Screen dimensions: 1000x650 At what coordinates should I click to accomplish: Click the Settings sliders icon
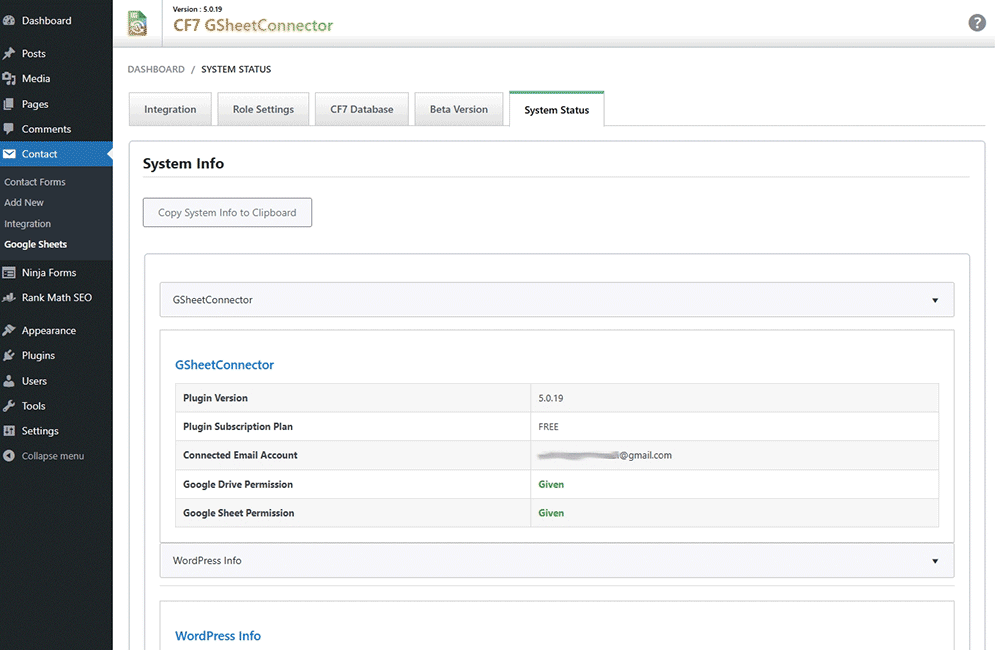[x=9, y=431]
